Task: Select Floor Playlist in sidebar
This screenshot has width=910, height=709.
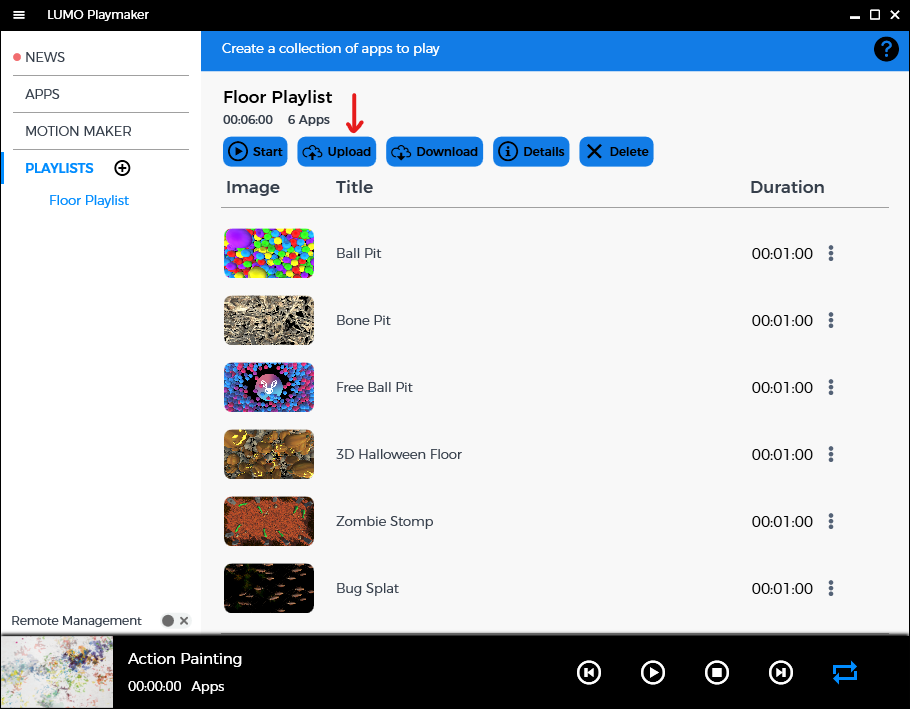Action: pyautogui.click(x=89, y=201)
